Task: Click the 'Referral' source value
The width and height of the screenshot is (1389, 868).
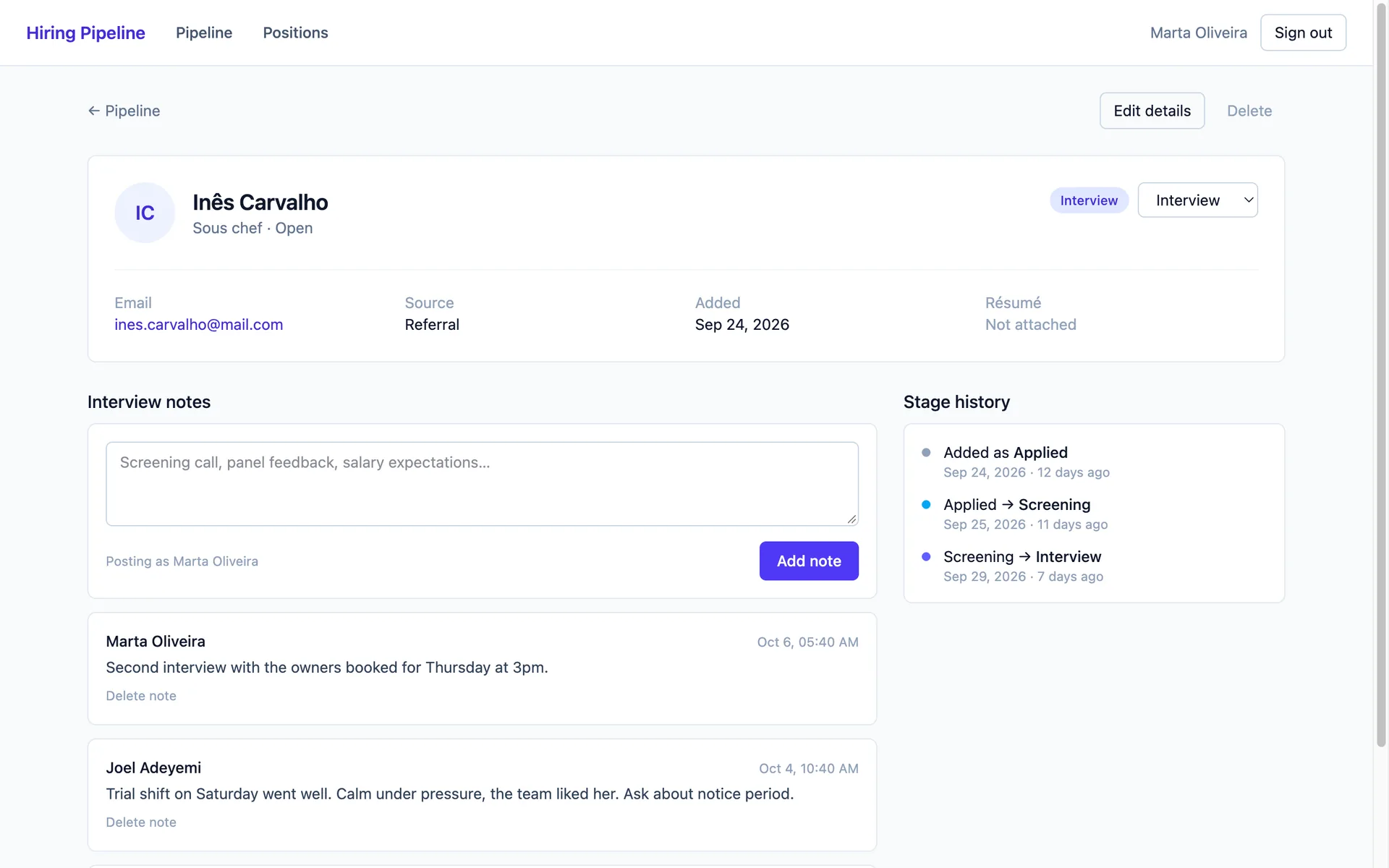Action: [432, 325]
